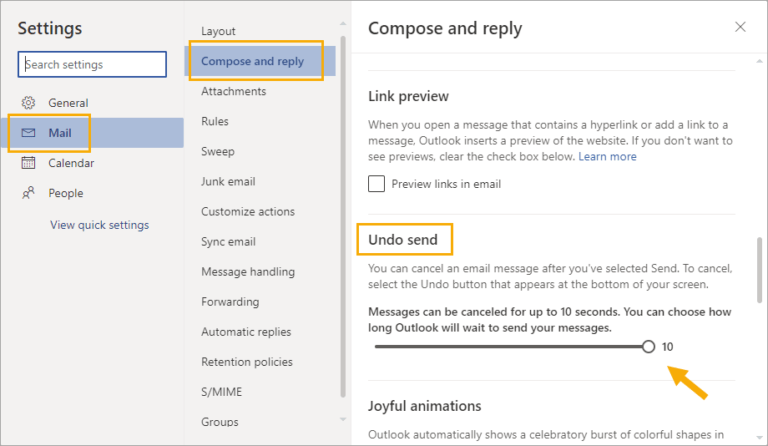The width and height of the screenshot is (768, 446).
Task: Open Learn more link about link preview
Action: pos(607,157)
